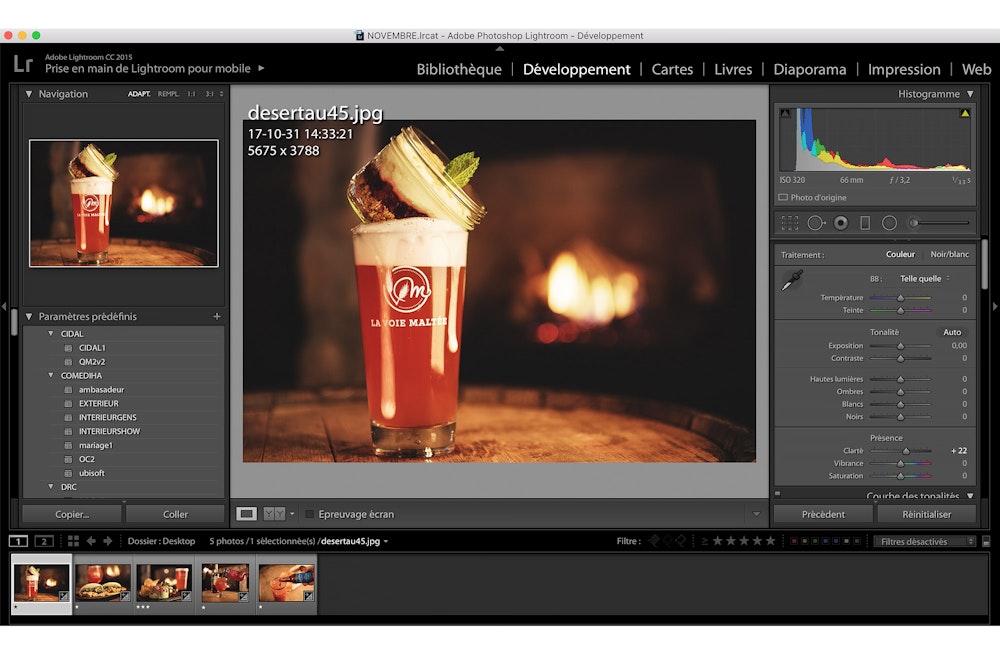Screen dimensions: 1000x666
Task: Filter by rejected photos flag icon
Action: (680, 541)
